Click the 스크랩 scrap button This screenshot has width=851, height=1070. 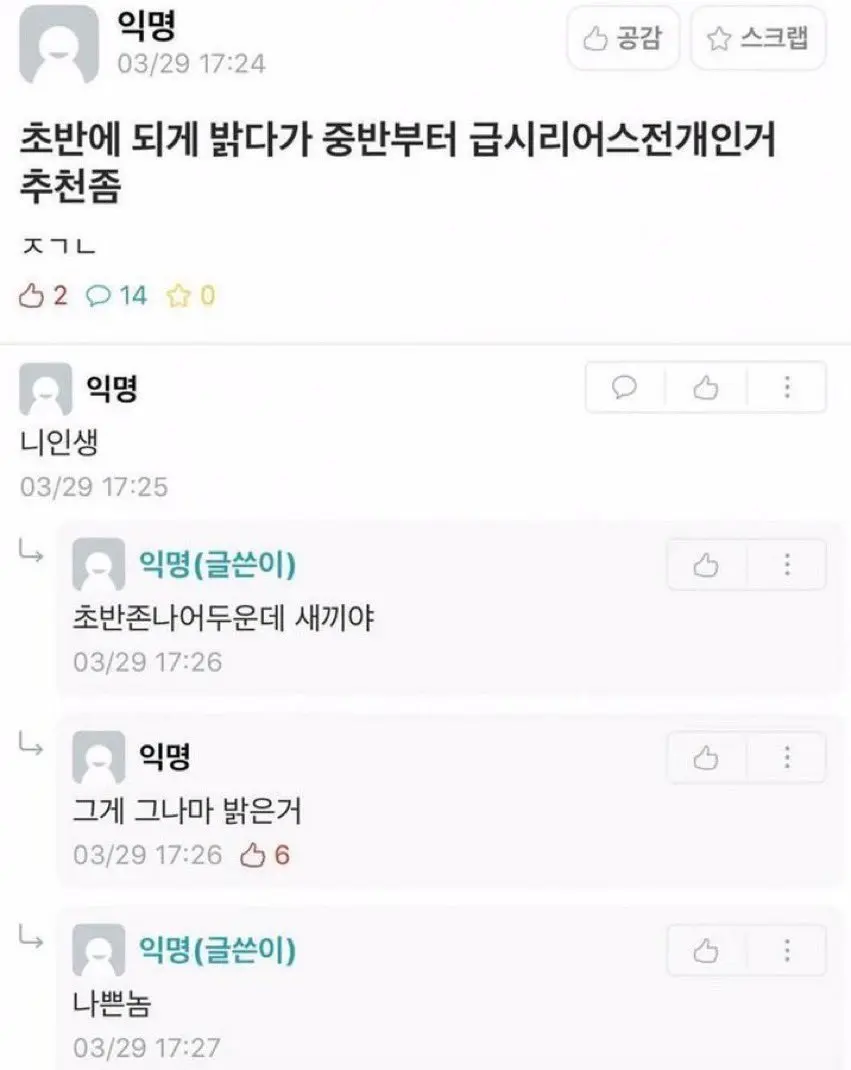[758, 39]
